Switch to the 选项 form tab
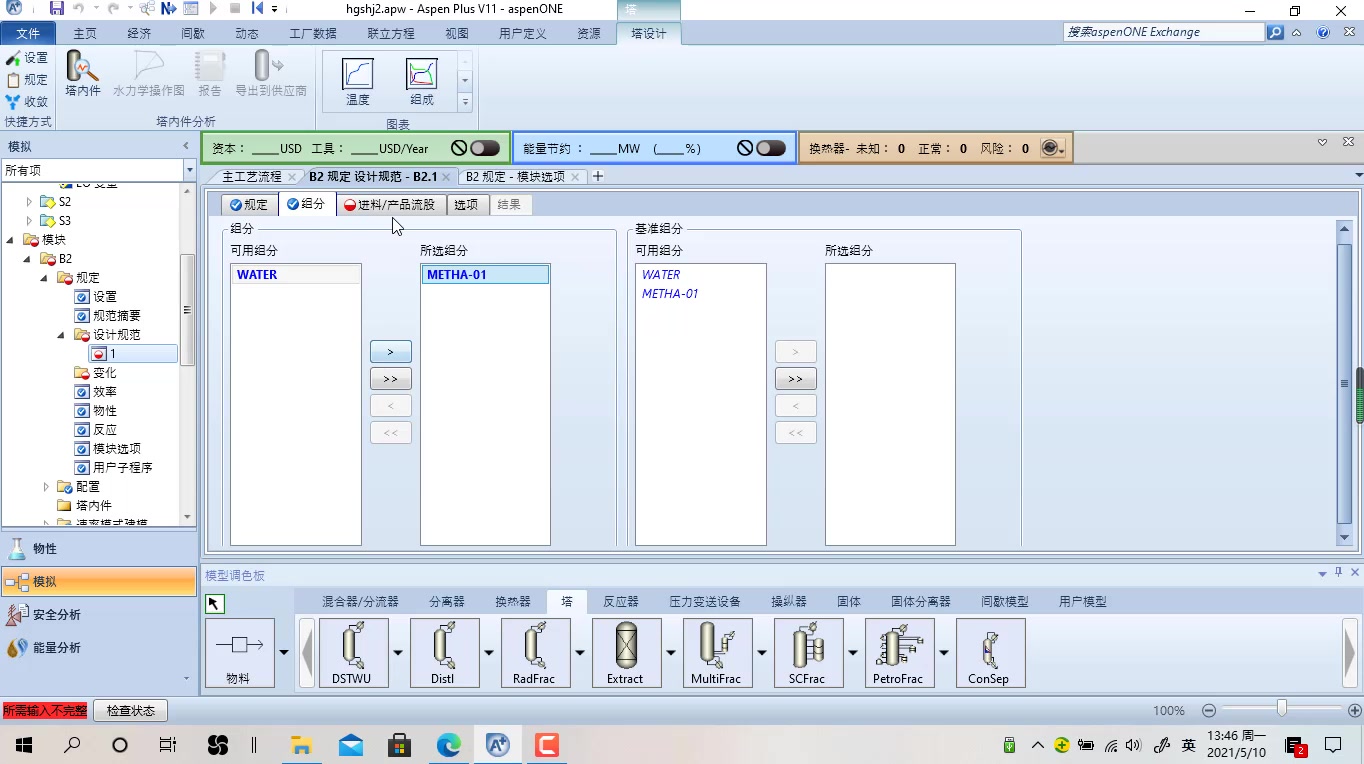The height and width of the screenshot is (764, 1364). pyautogui.click(x=466, y=205)
